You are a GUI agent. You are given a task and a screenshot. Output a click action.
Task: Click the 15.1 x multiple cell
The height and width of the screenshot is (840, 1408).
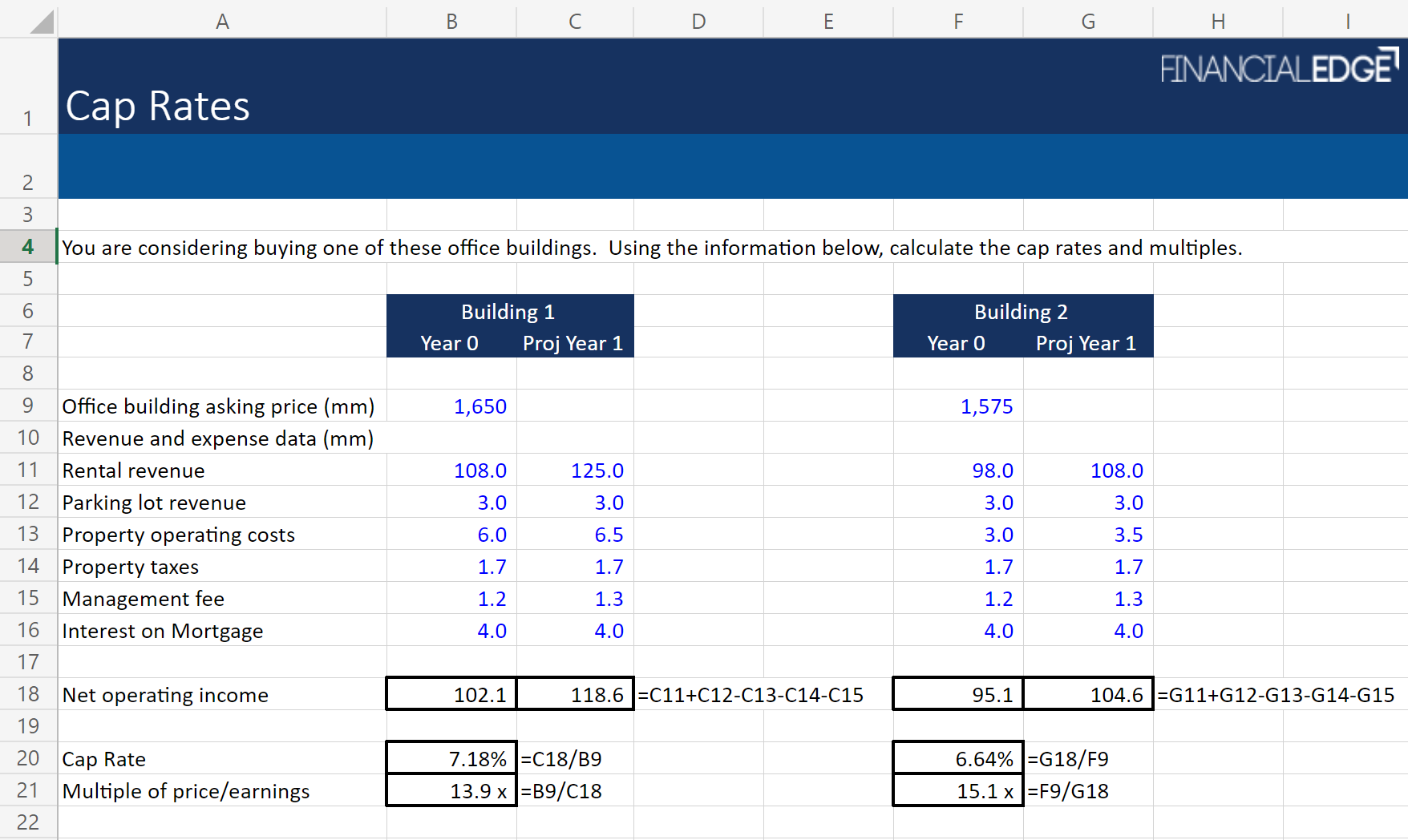pos(957,790)
